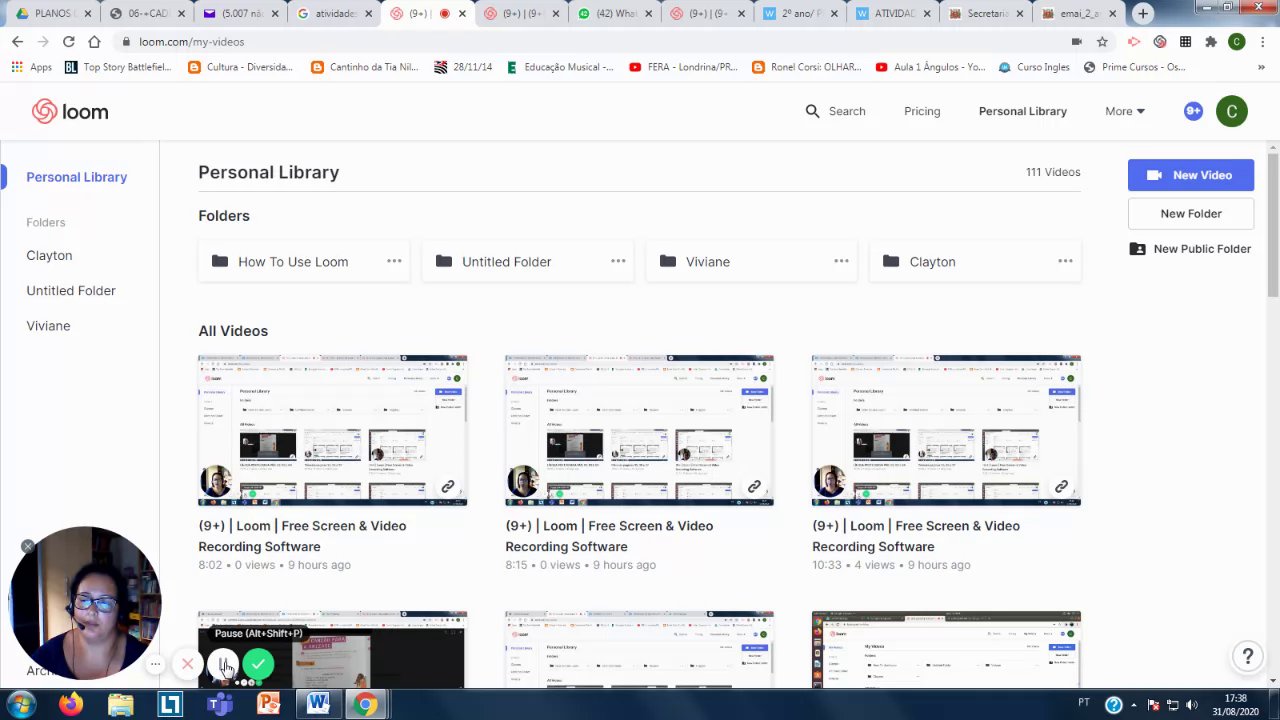
Task: Open the How To Use Loom folder card
Action: pyautogui.click(x=304, y=262)
